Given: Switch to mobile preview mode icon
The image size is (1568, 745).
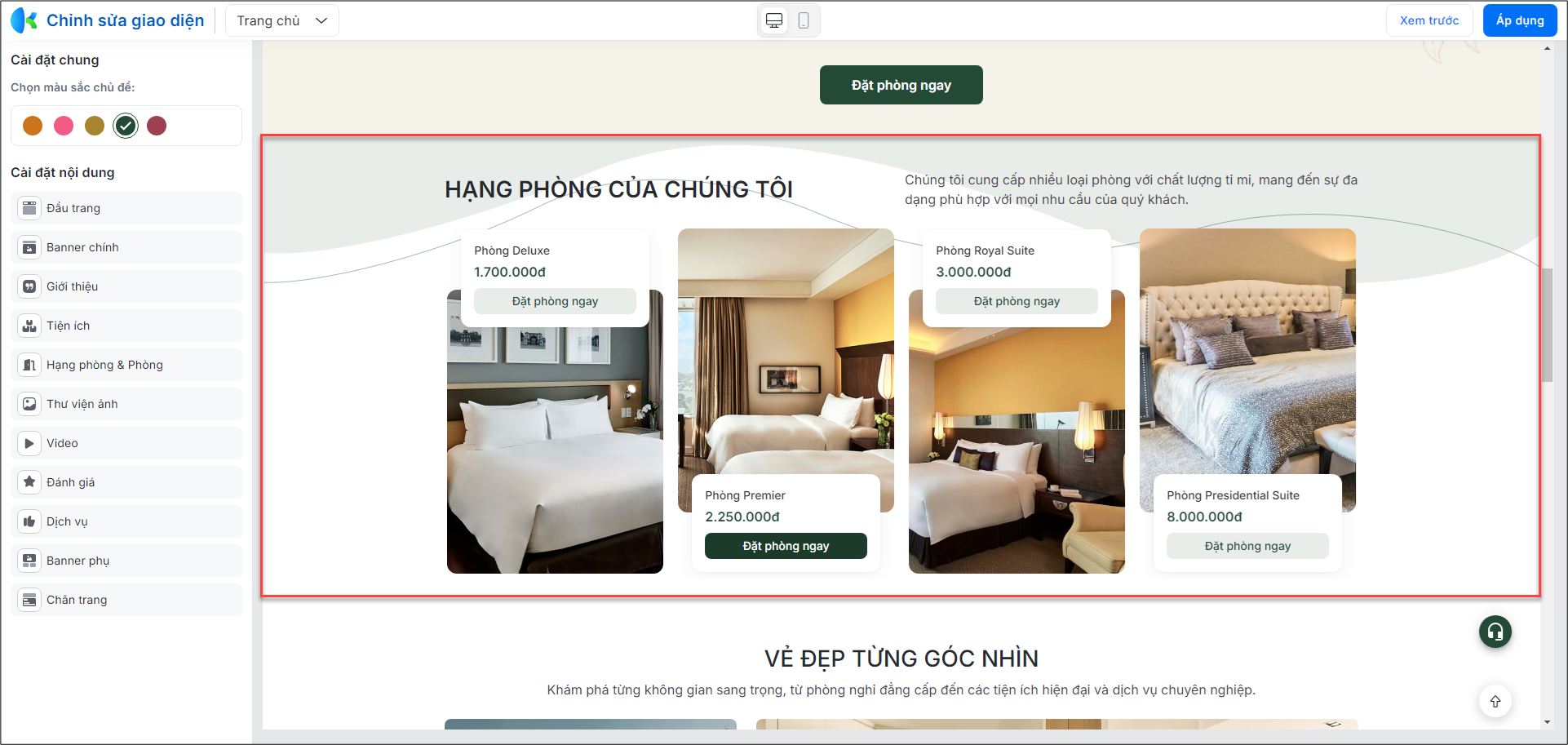Looking at the screenshot, I should click(x=804, y=20).
